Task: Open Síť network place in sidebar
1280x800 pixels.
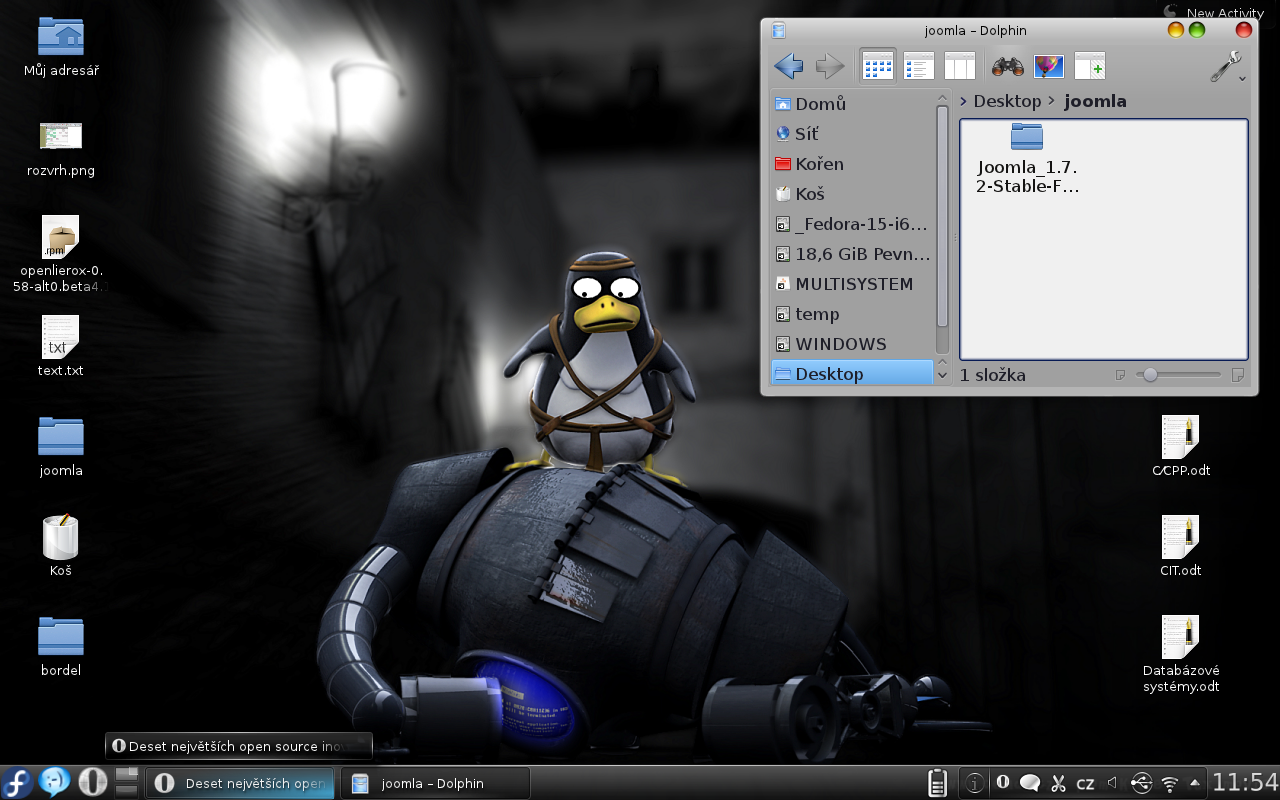Action: [x=852, y=134]
